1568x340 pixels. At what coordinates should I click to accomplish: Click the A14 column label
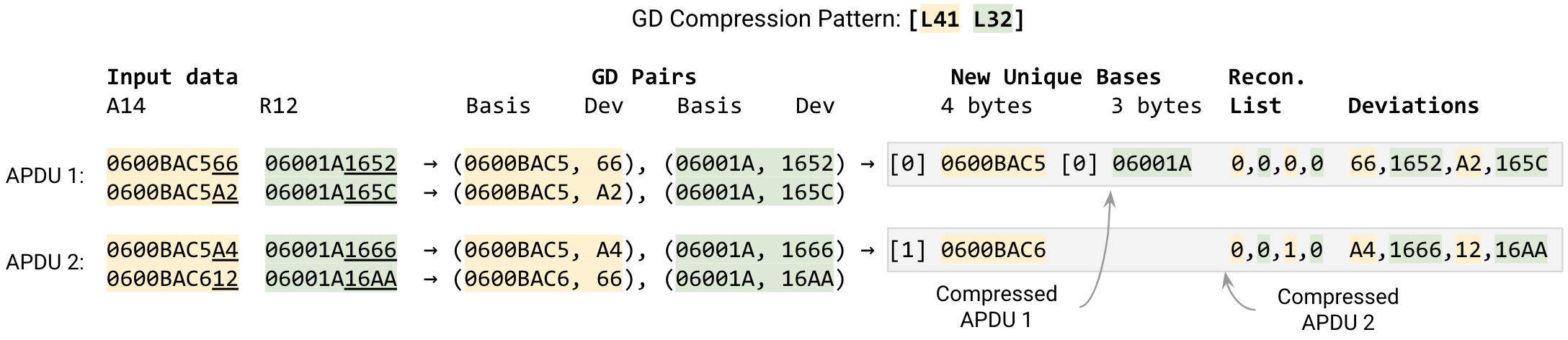tap(126, 106)
